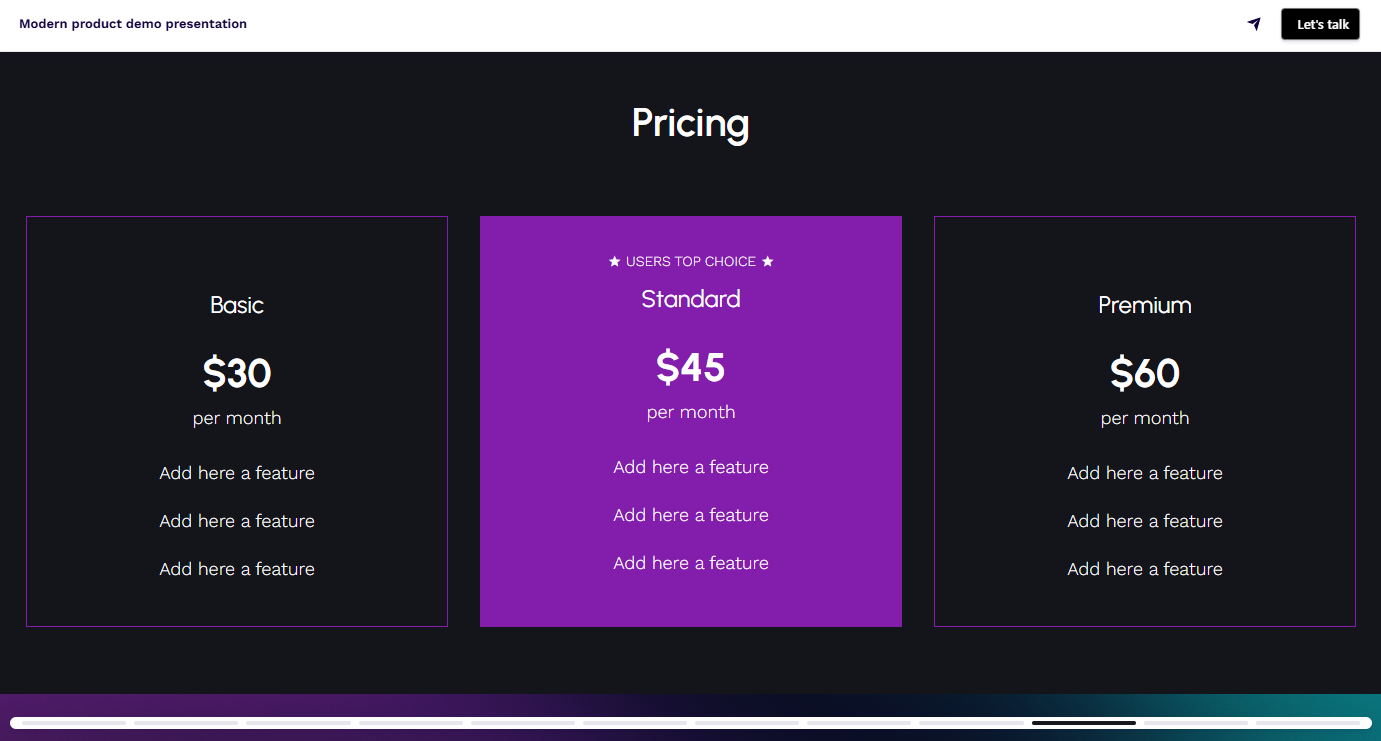Click the last Add here a feature under Premium

point(1144,568)
